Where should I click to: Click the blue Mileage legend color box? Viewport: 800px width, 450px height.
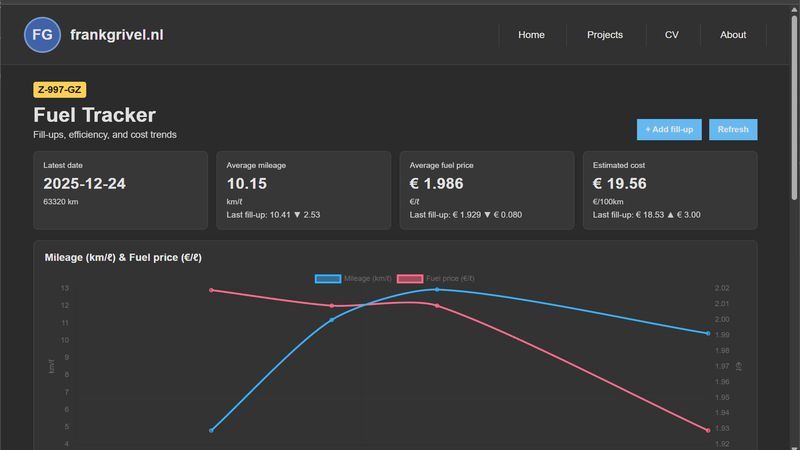(327, 278)
